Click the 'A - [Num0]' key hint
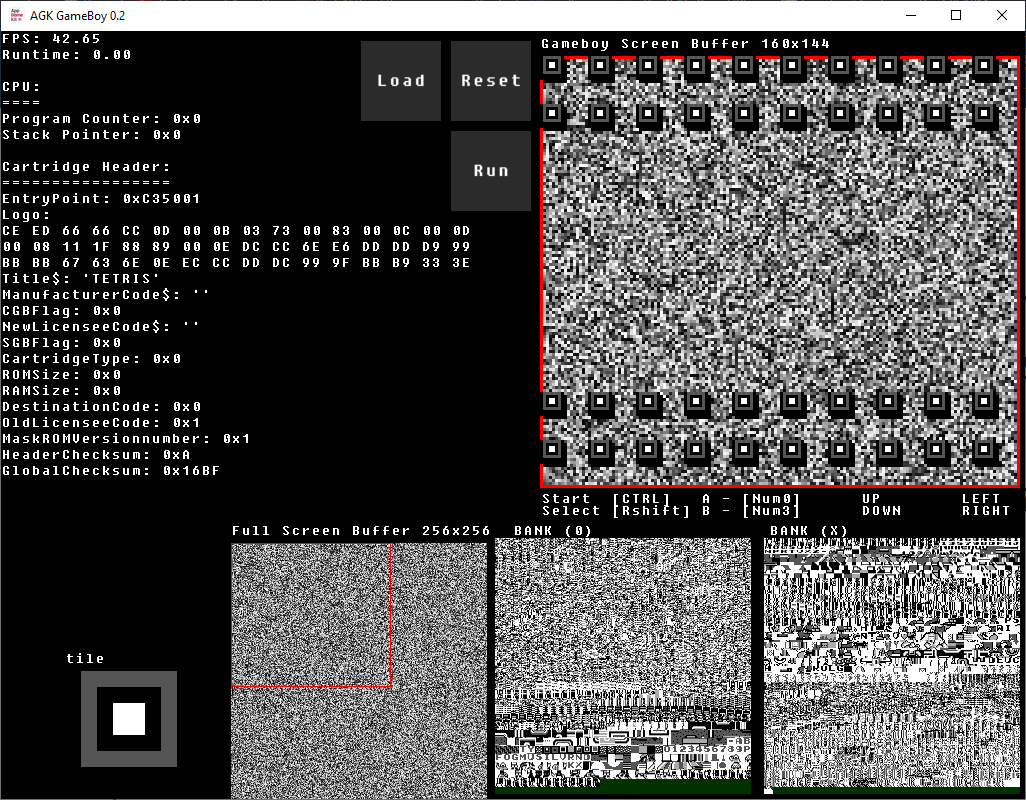 [751, 498]
